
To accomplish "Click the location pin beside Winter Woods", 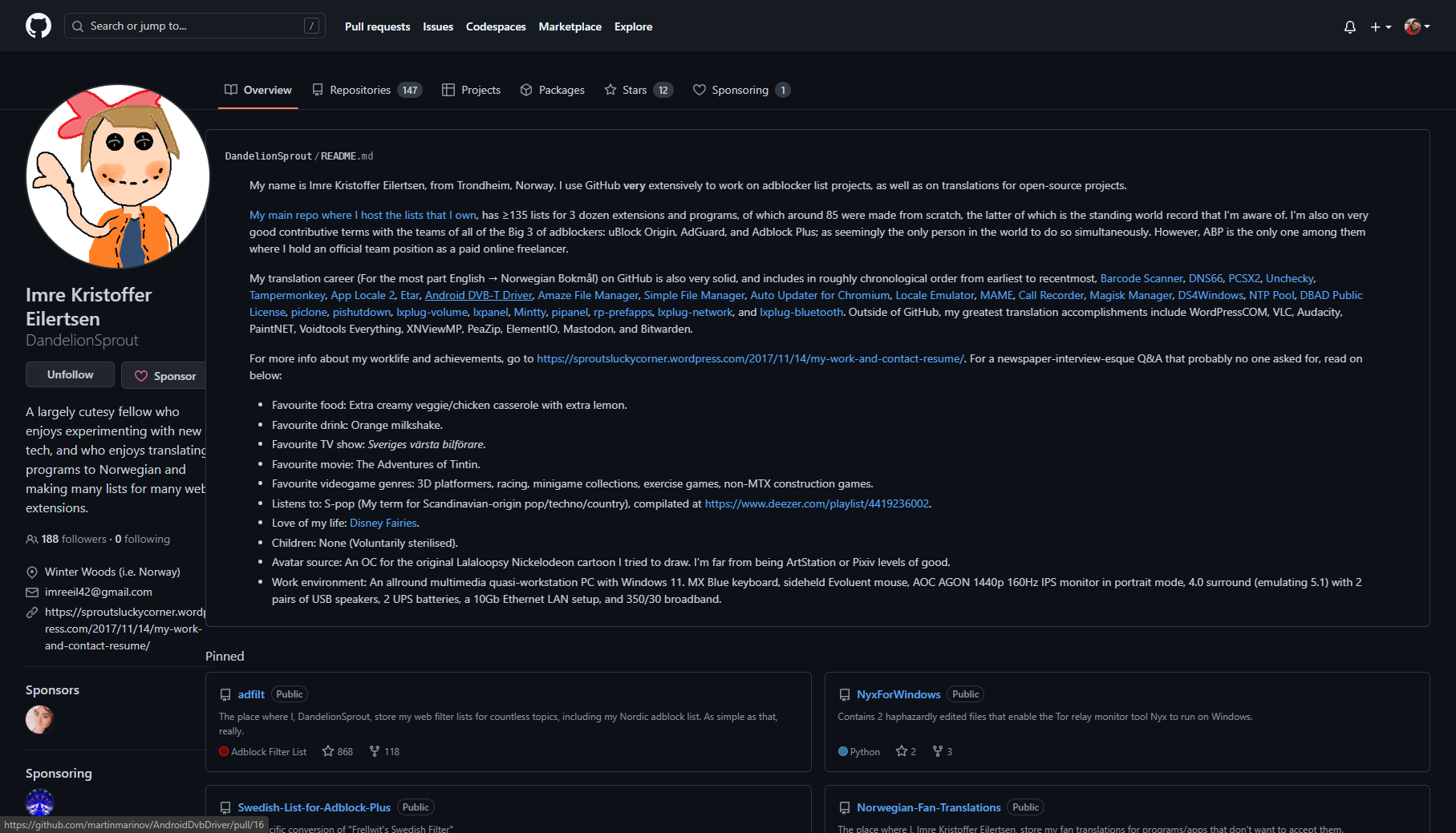I will [x=32, y=572].
